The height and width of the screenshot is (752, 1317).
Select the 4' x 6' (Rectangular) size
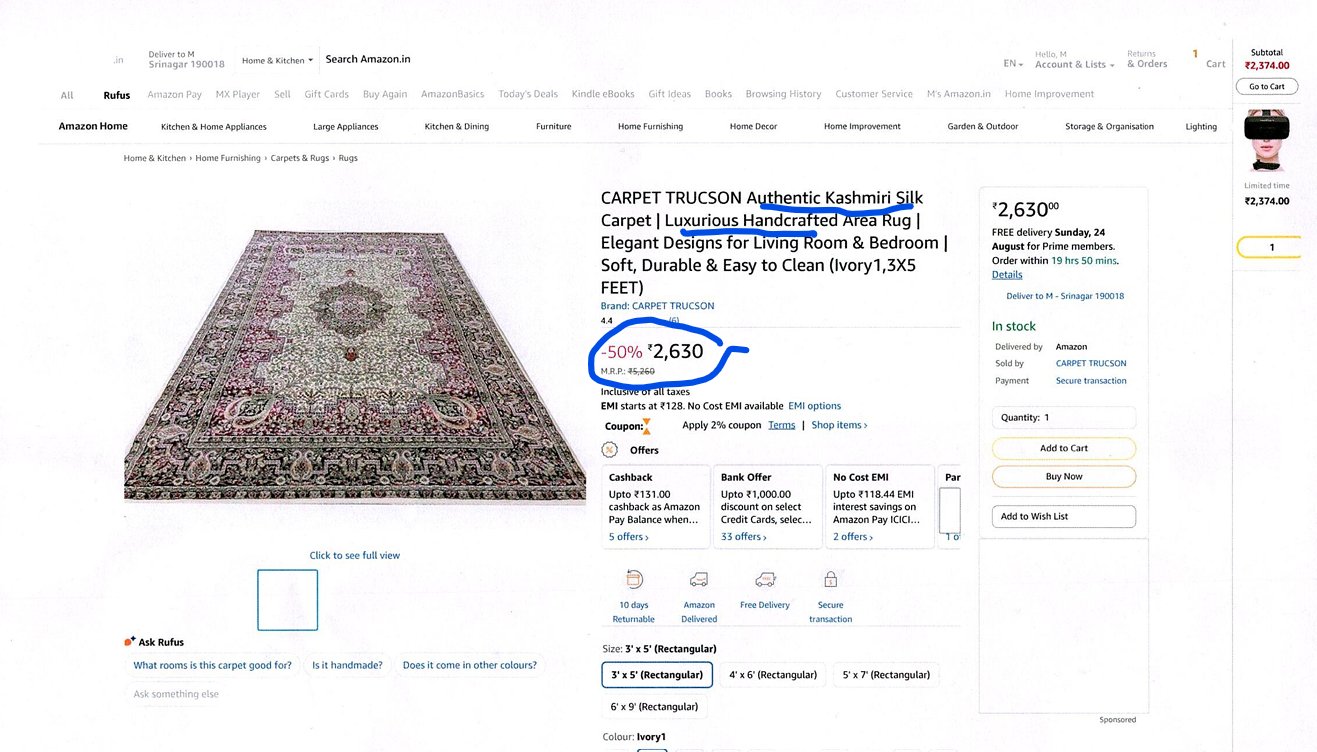(772, 674)
